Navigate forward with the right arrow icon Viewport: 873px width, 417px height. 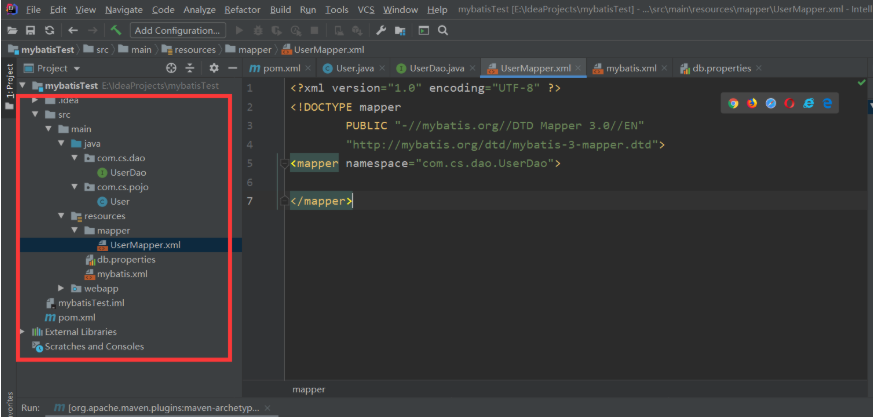tap(93, 31)
